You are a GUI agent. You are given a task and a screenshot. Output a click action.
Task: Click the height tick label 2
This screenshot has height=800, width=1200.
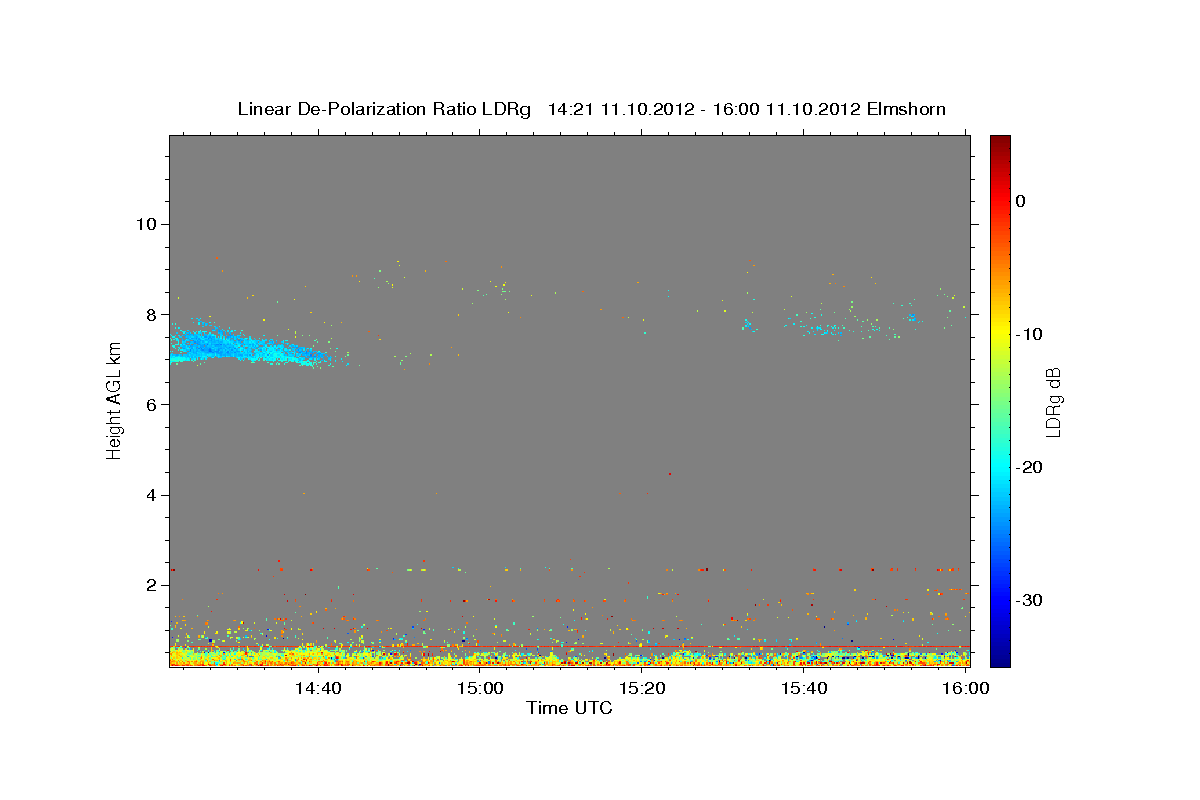point(150,586)
